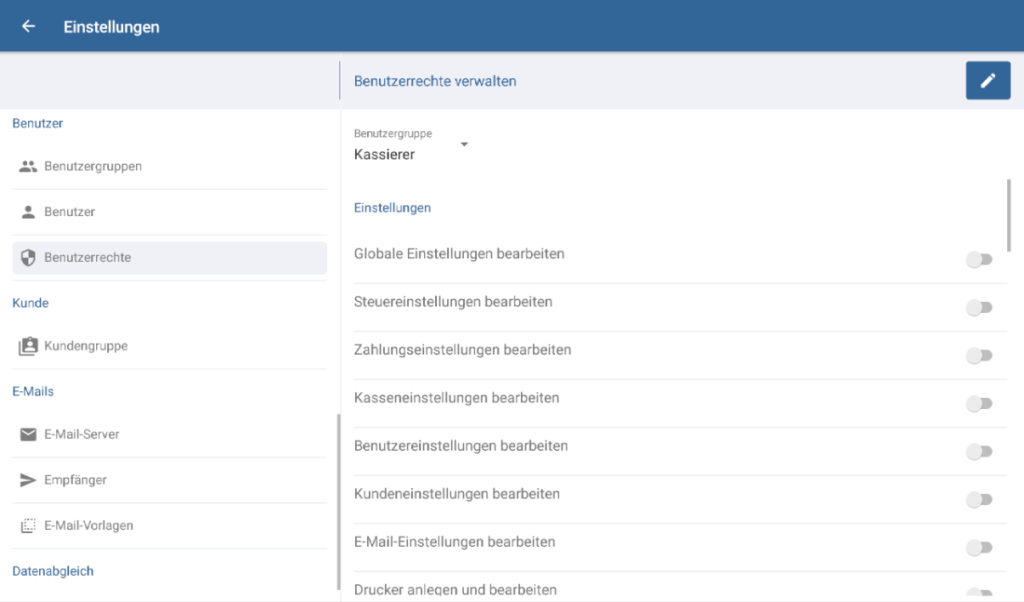Image resolution: width=1024 pixels, height=602 pixels.
Task: Click the Benutzer person icon
Action: (x=27, y=211)
